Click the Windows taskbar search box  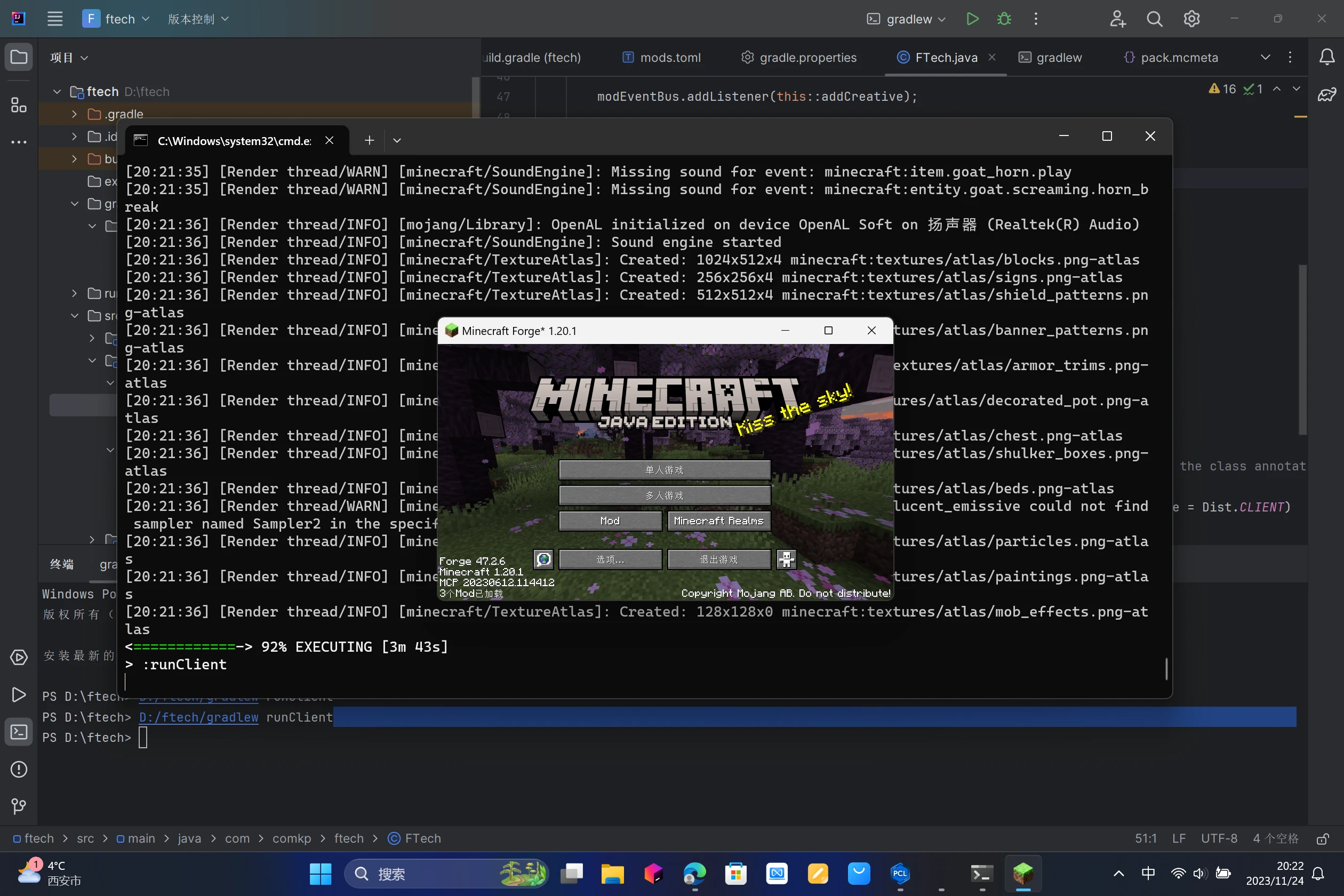pos(446,874)
